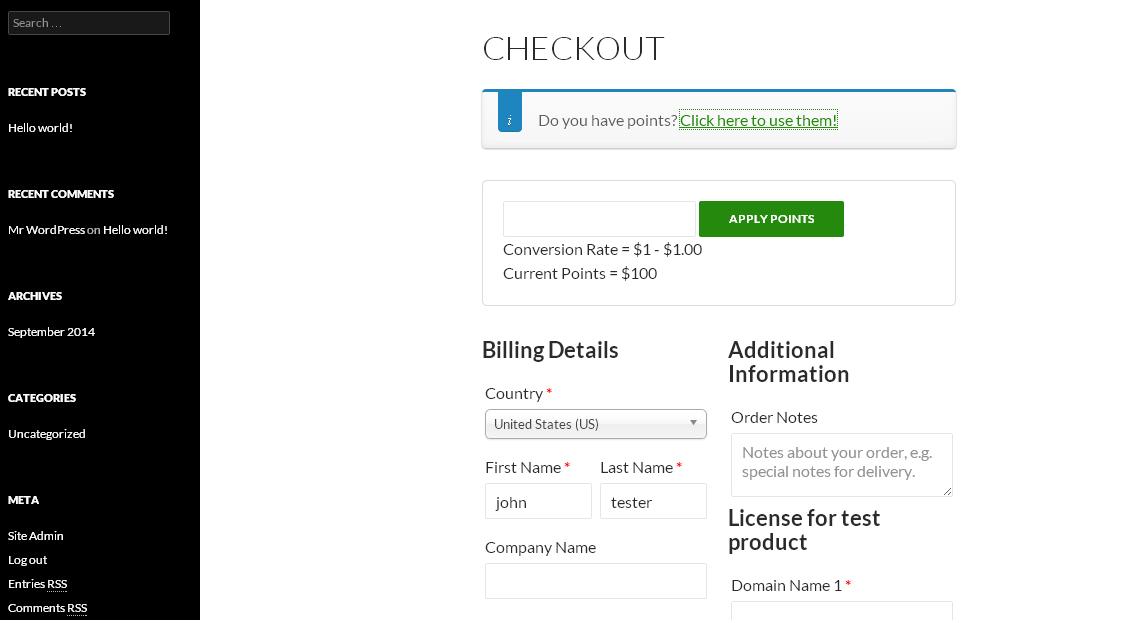This screenshot has height=623, width=1142.
Task: Open the Uncategorized category
Action: [47, 434]
